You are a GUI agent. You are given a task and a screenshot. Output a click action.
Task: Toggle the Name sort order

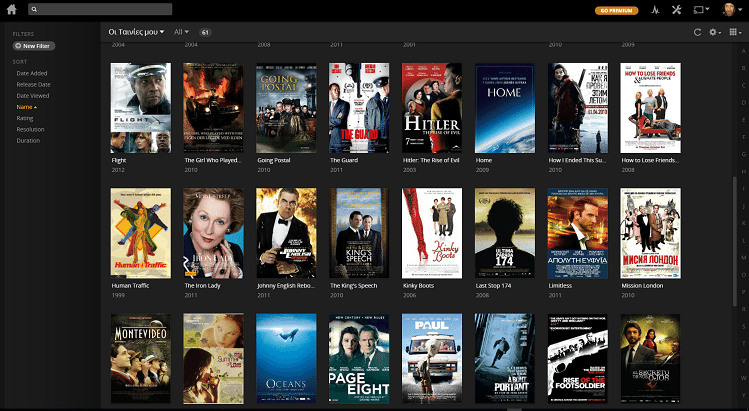click(26, 107)
